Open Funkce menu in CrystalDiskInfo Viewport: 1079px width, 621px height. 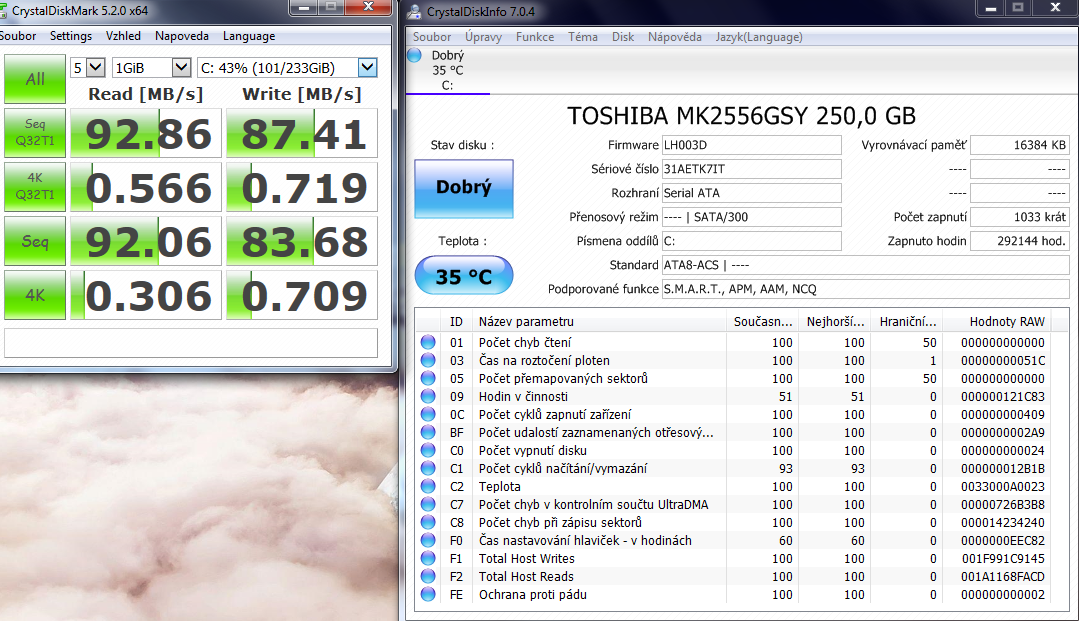(x=535, y=37)
